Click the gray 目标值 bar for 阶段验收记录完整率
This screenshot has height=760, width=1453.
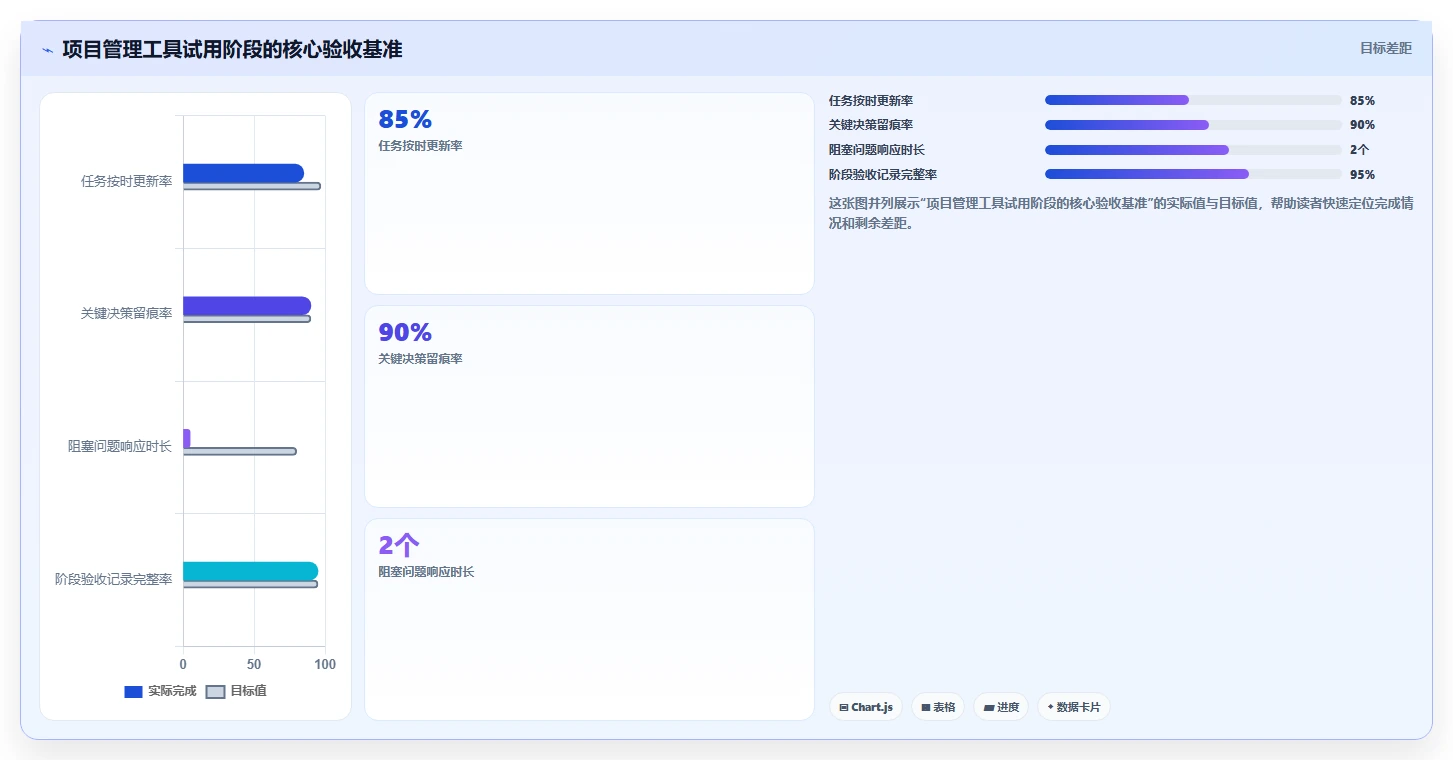pos(250,584)
